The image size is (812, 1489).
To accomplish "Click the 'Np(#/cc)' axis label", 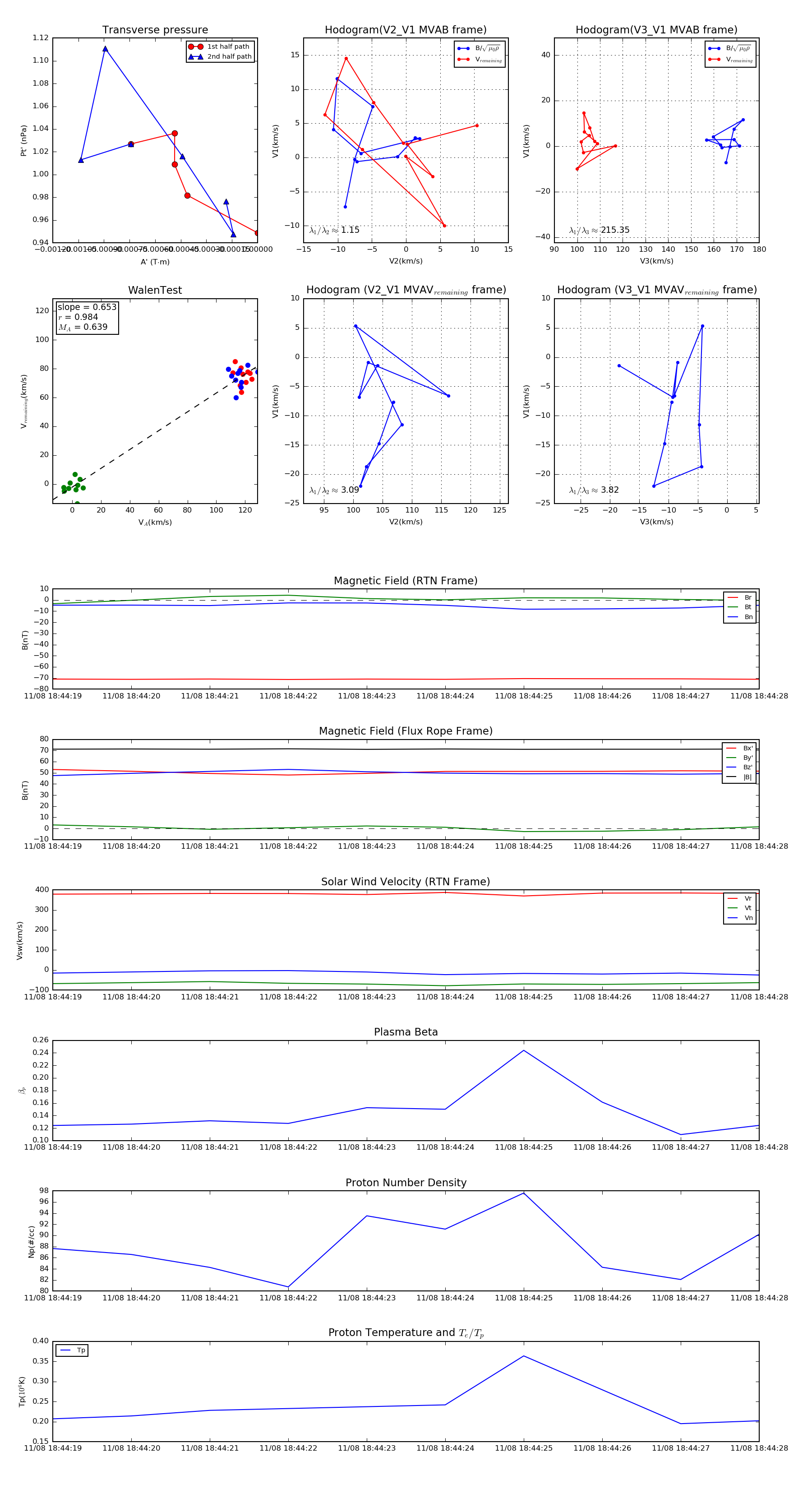I will 32,1241.
